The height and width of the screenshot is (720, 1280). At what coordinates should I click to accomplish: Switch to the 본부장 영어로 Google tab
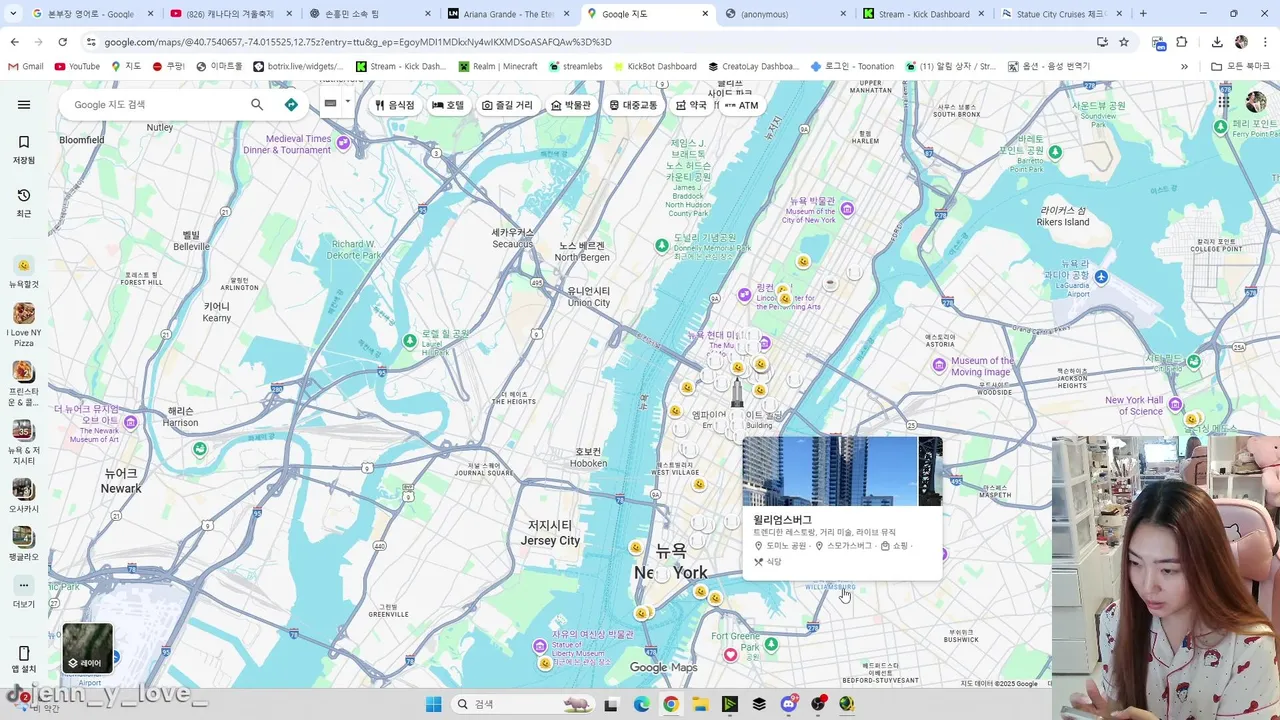click(92, 14)
